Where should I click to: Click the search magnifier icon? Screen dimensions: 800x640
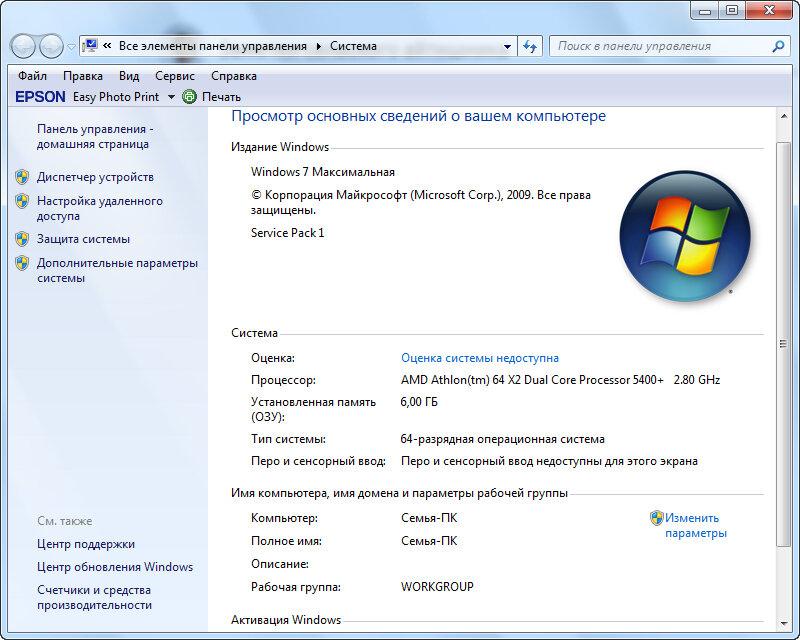778,46
